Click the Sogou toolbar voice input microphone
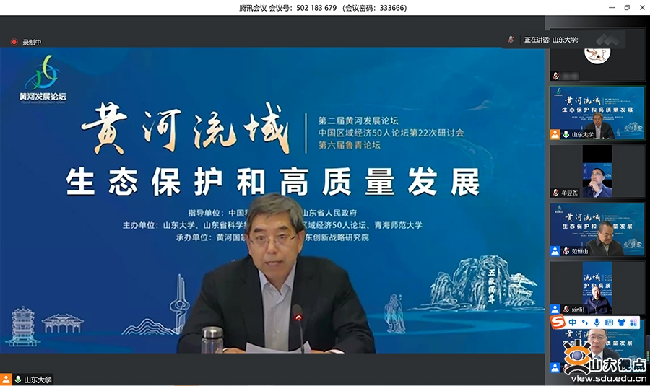The height and width of the screenshot is (386, 650). point(597,323)
